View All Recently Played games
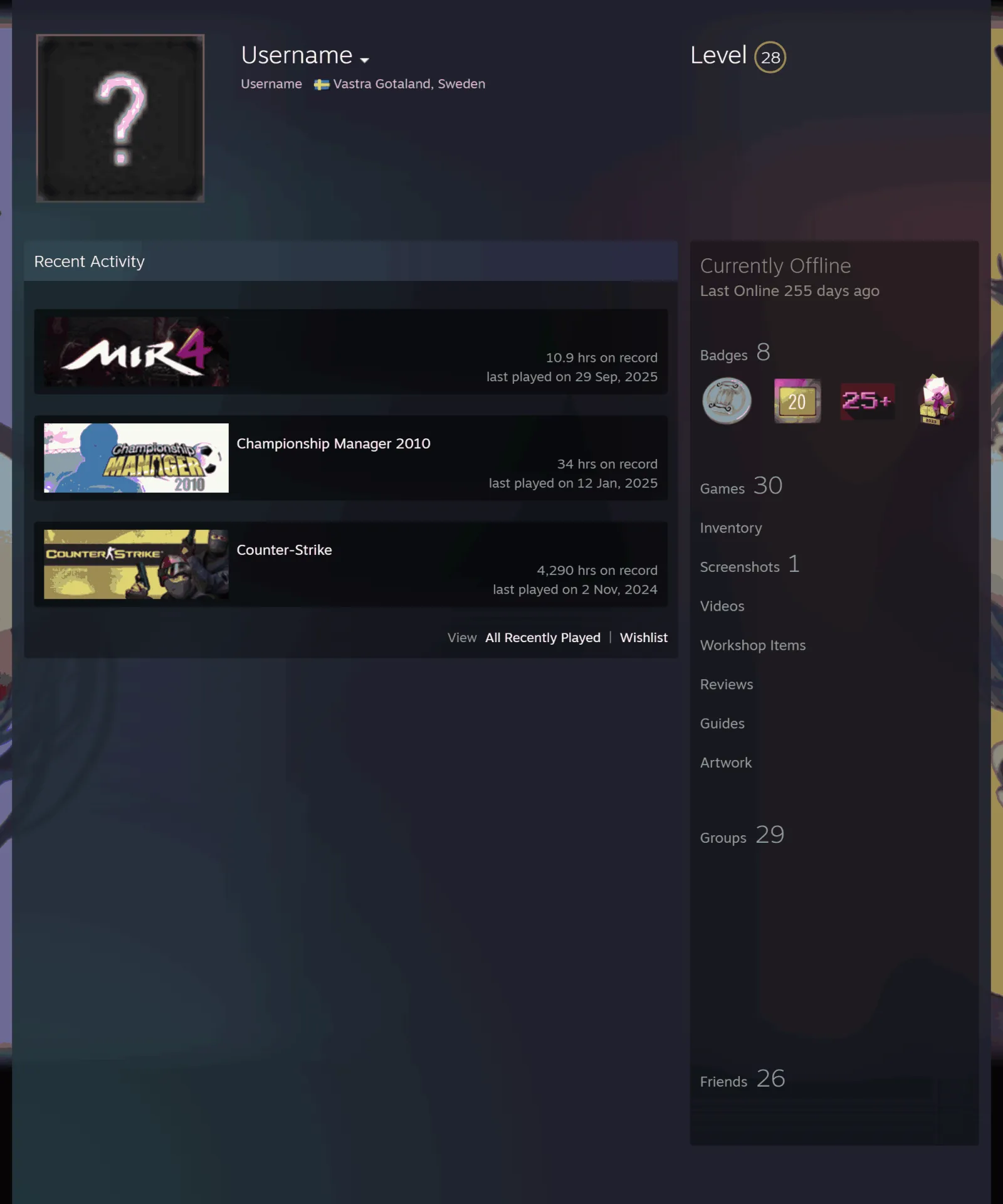 click(x=543, y=638)
